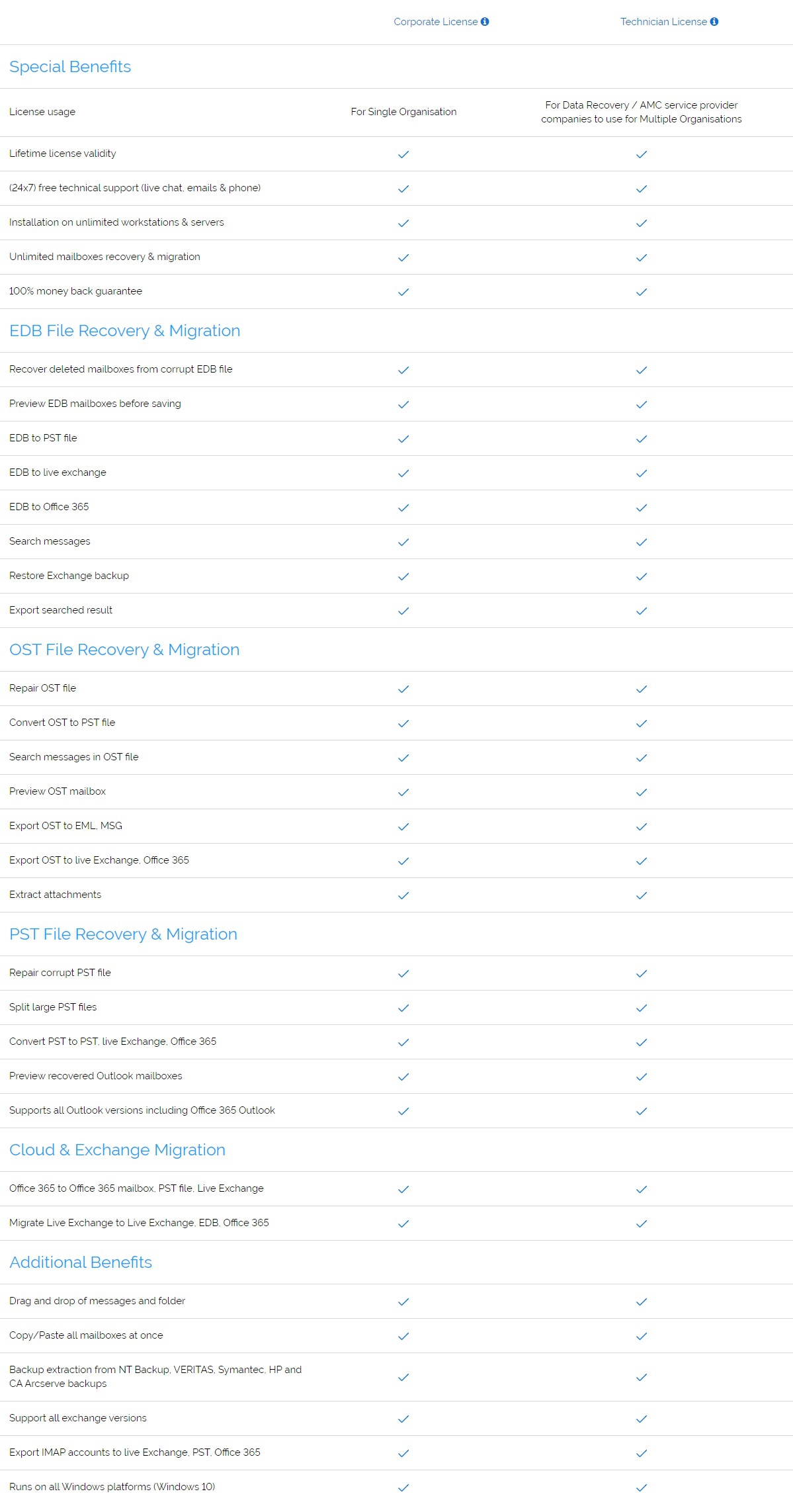Click the info icon beside Corporate License
The width and height of the screenshot is (793, 1512).
click(485, 22)
